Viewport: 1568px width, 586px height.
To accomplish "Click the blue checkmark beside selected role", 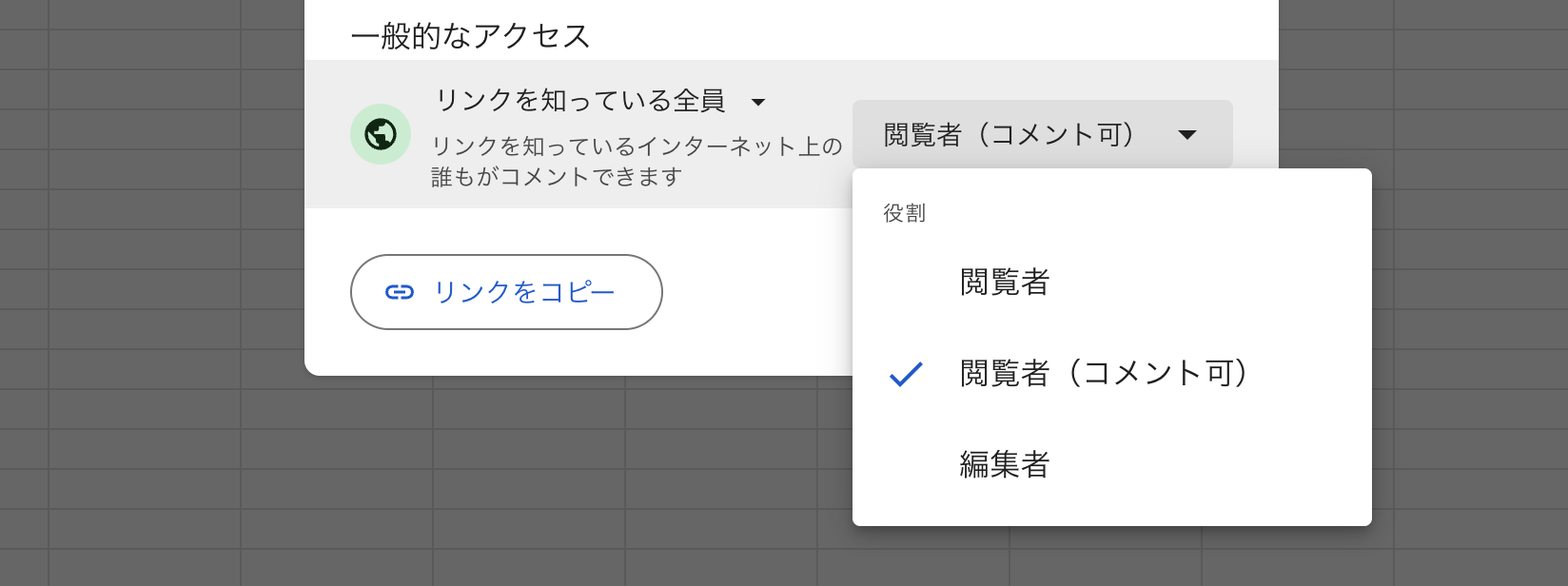I will 906,374.
